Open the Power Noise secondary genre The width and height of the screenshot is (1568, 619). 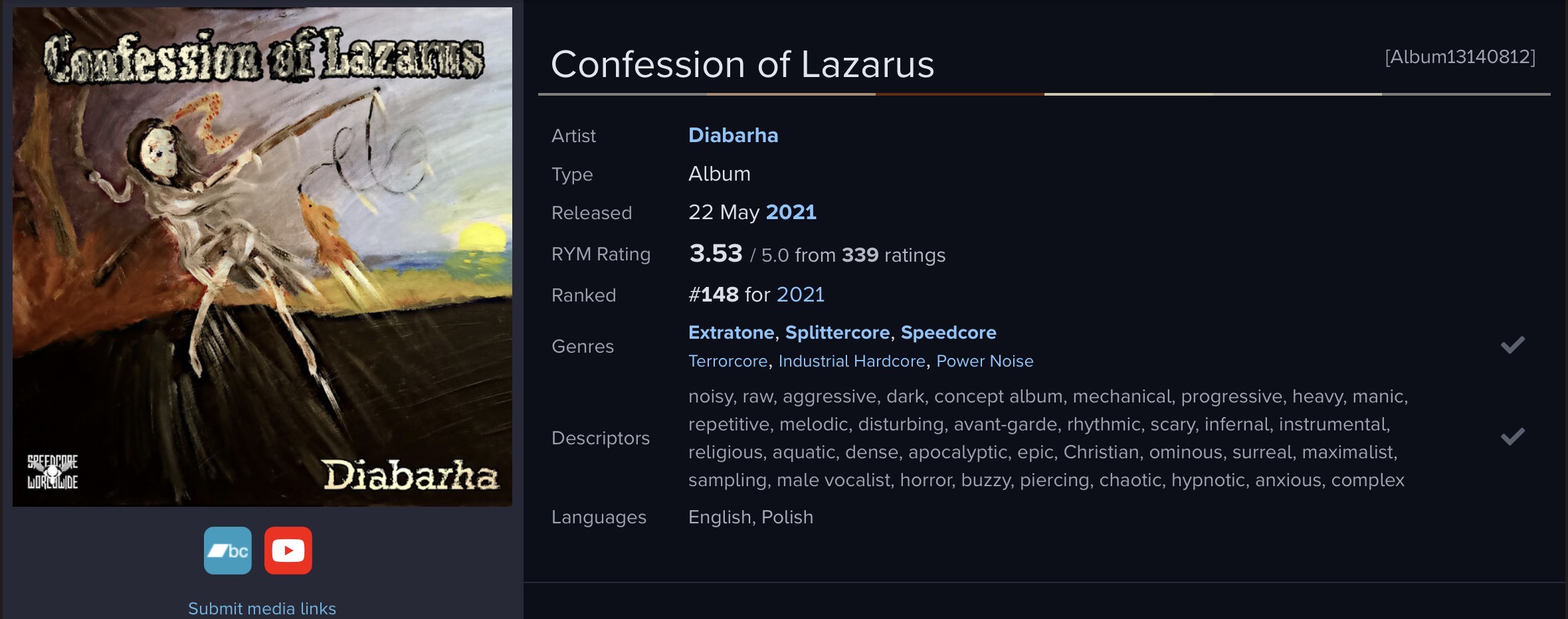click(x=985, y=361)
